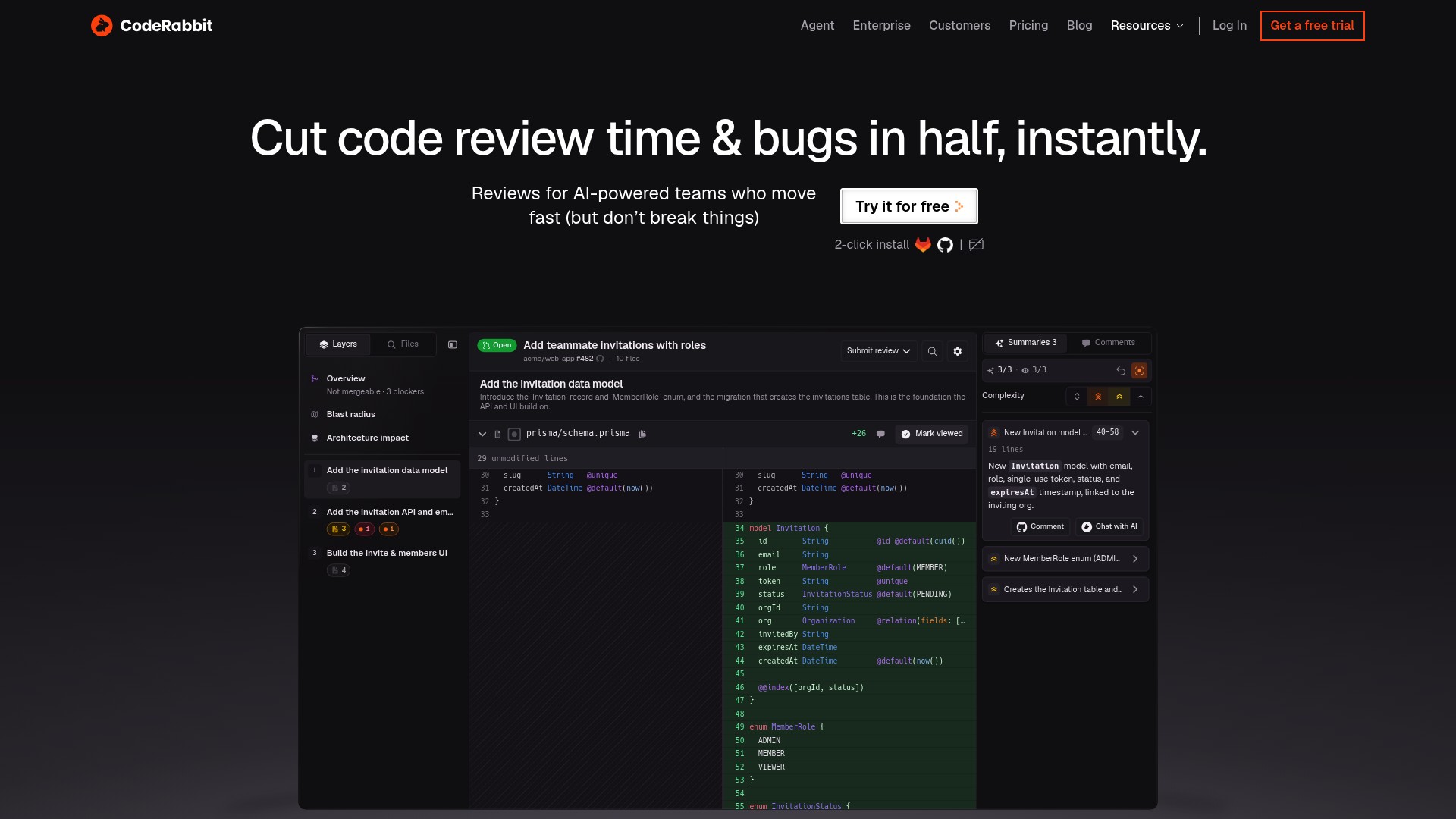Toggle the sidebar panel collapse icon
This screenshot has height=819, width=1456.
coord(453,344)
